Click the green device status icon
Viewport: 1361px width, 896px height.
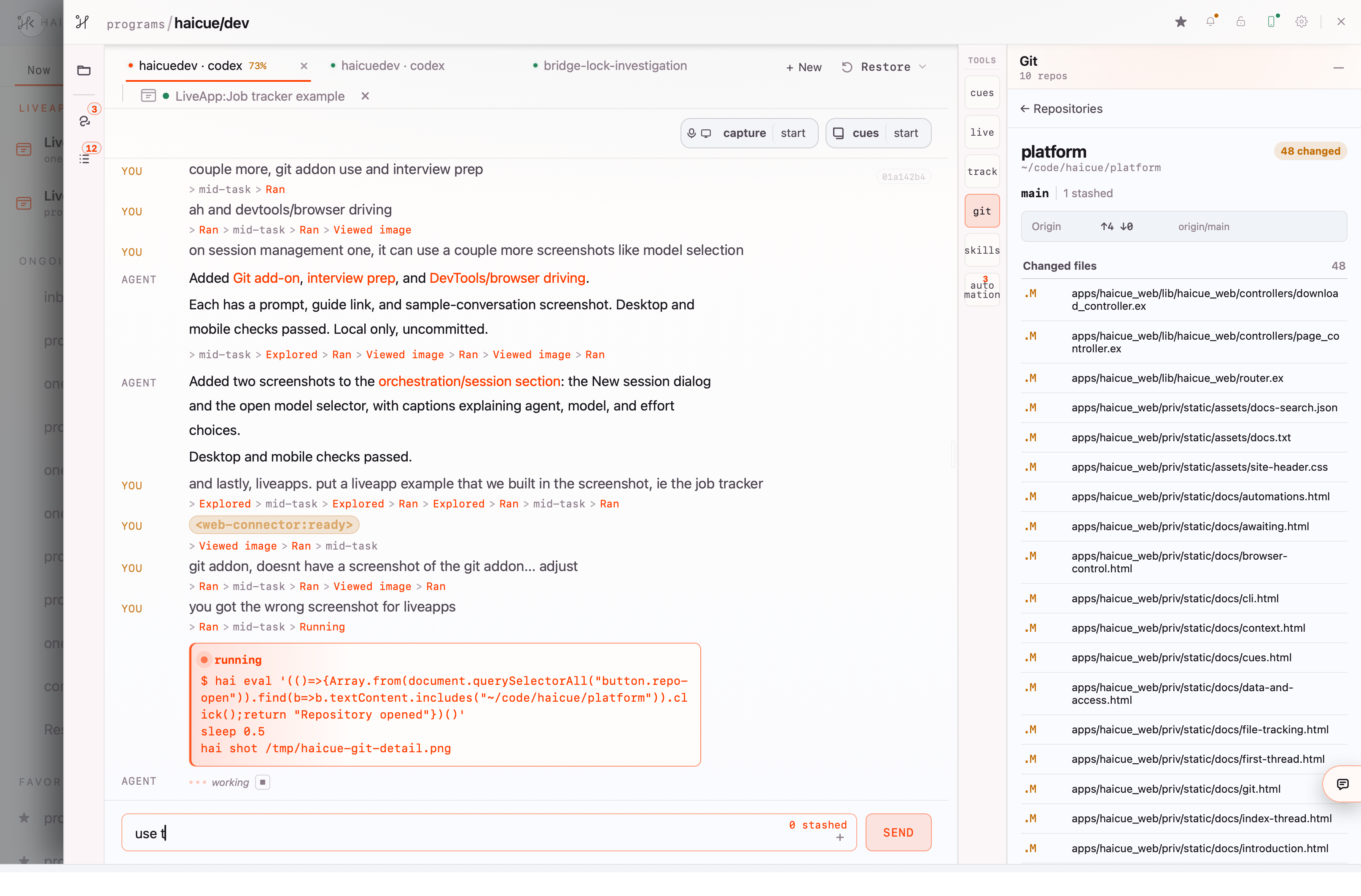coord(1271,22)
